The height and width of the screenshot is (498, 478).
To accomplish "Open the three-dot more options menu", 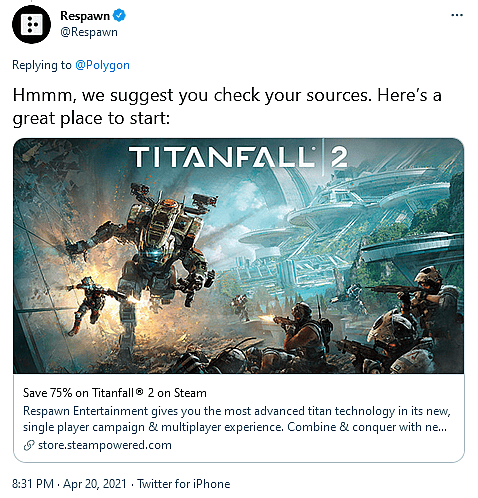I will click(x=457, y=15).
